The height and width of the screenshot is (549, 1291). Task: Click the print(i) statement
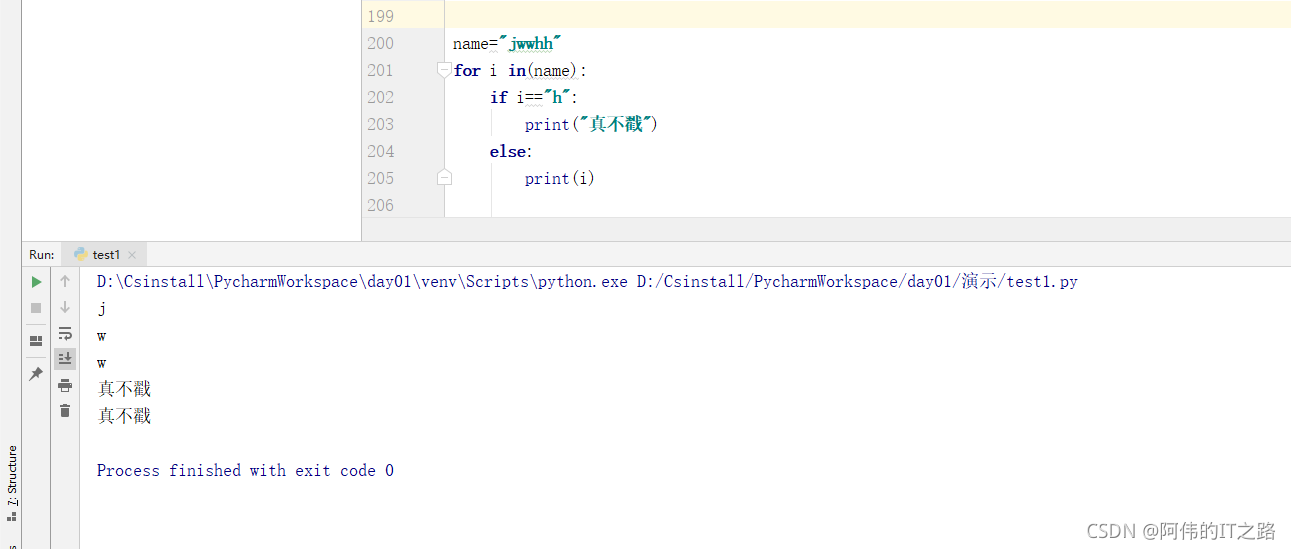tap(560, 178)
